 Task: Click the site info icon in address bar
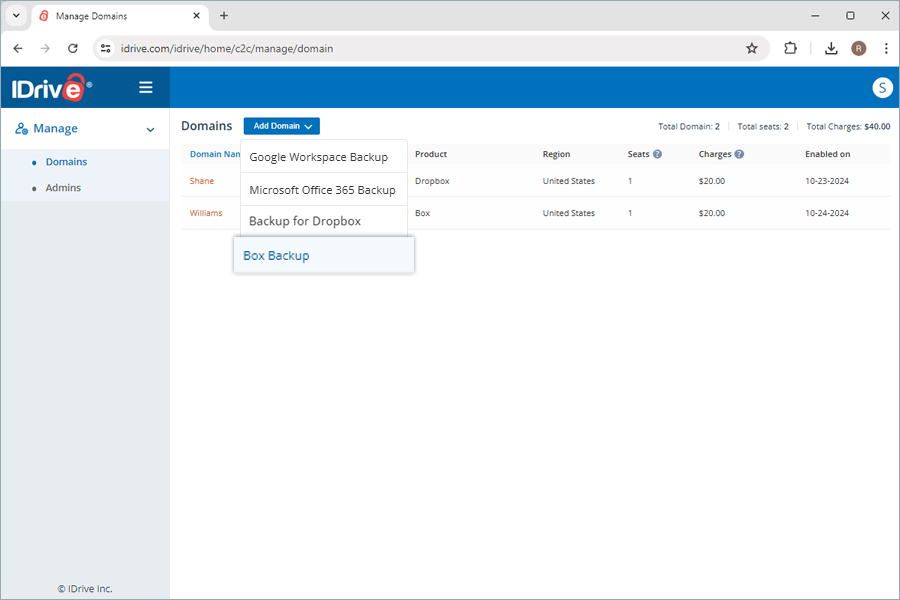[106, 48]
